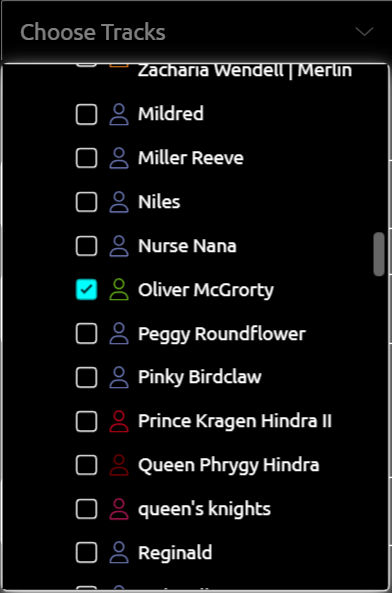This screenshot has height=593, width=392.
Task: Click the track list scrollbar thumb
Action: point(379,254)
